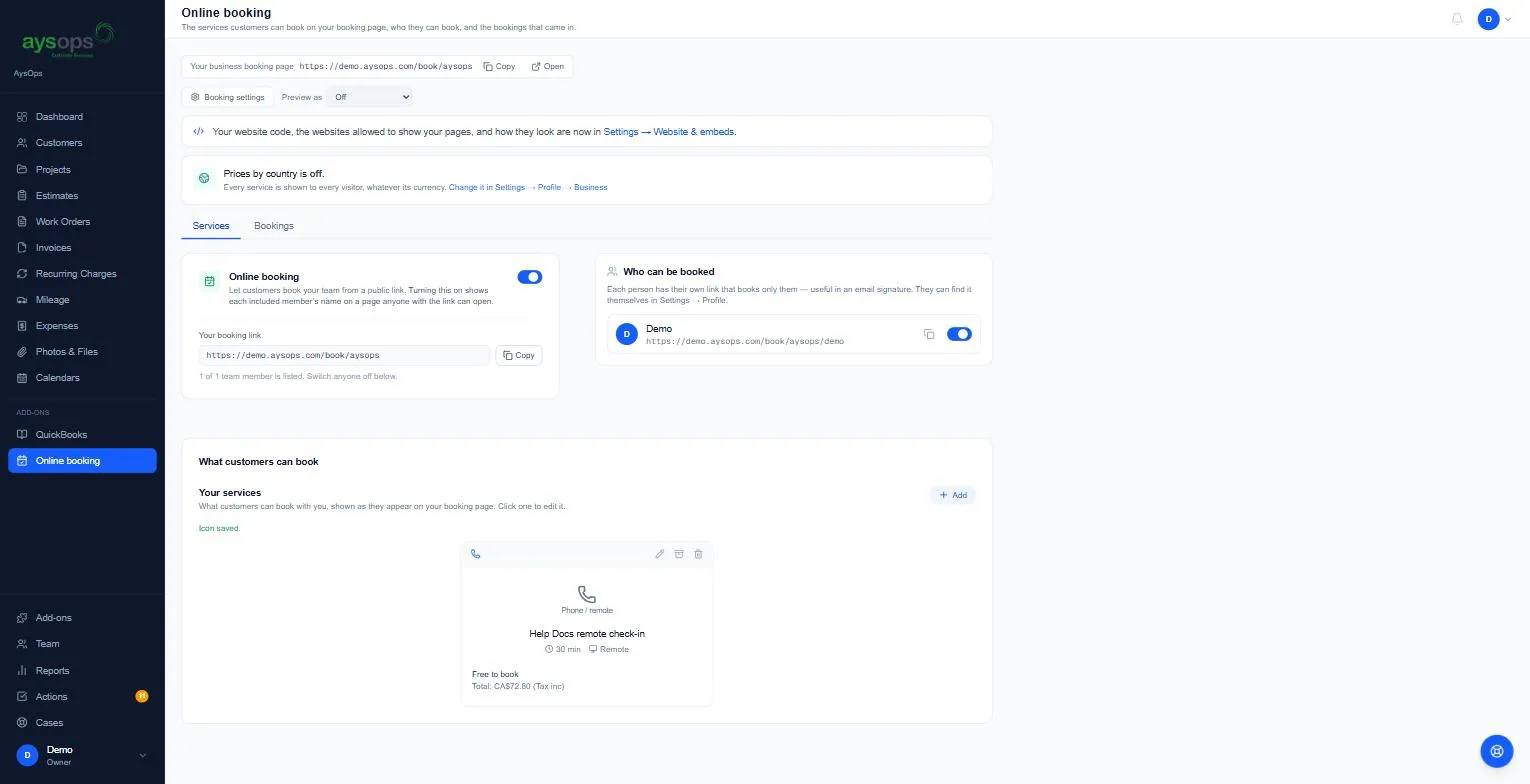Switch to the Bookings tab
Viewport: 1530px width, 784px height.
274,226
